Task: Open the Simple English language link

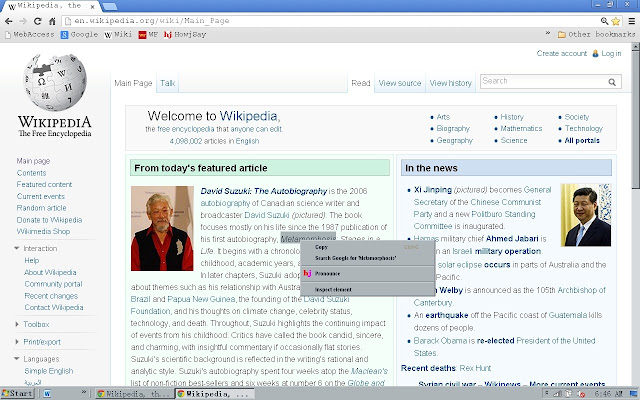Action: tap(49, 371)
